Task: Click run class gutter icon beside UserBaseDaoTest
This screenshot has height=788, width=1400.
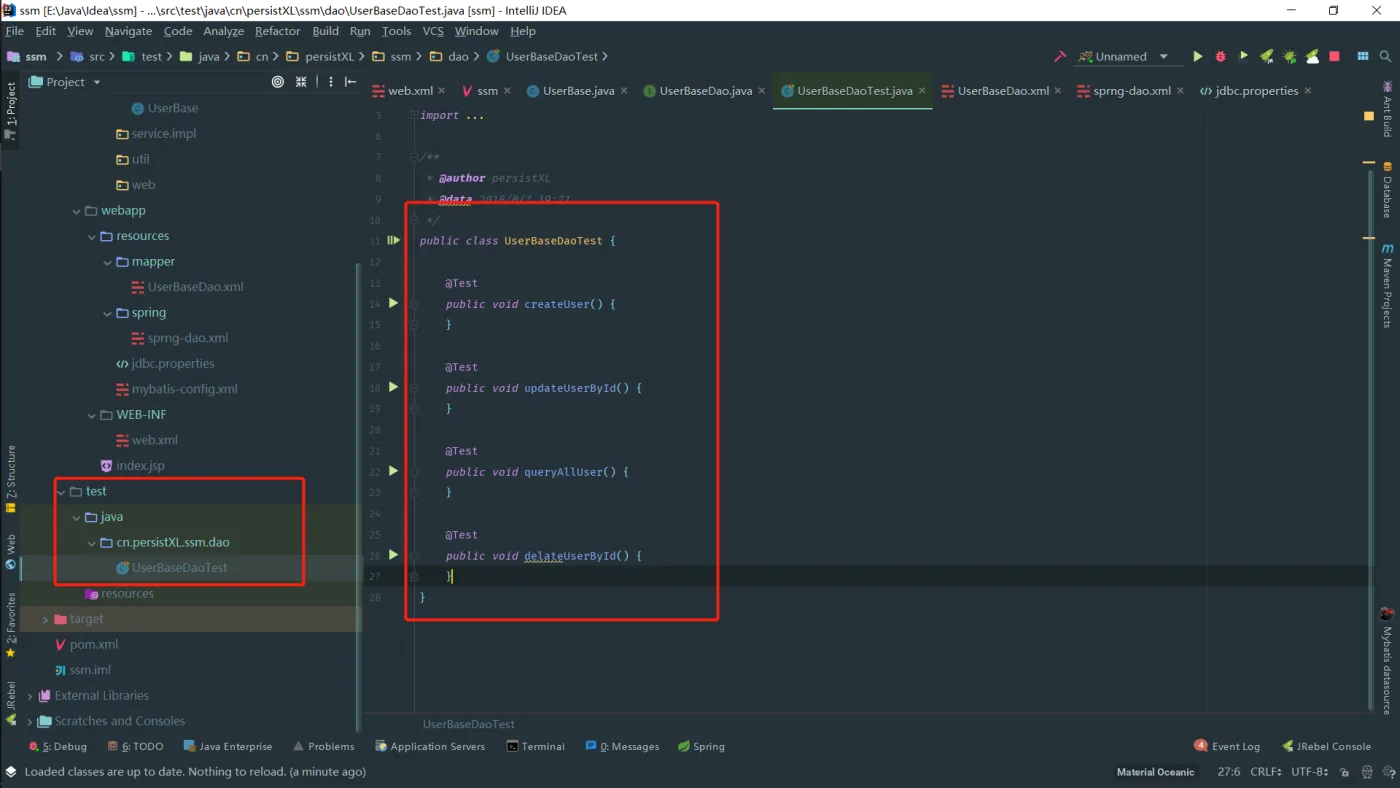Action: pos(394,240)
